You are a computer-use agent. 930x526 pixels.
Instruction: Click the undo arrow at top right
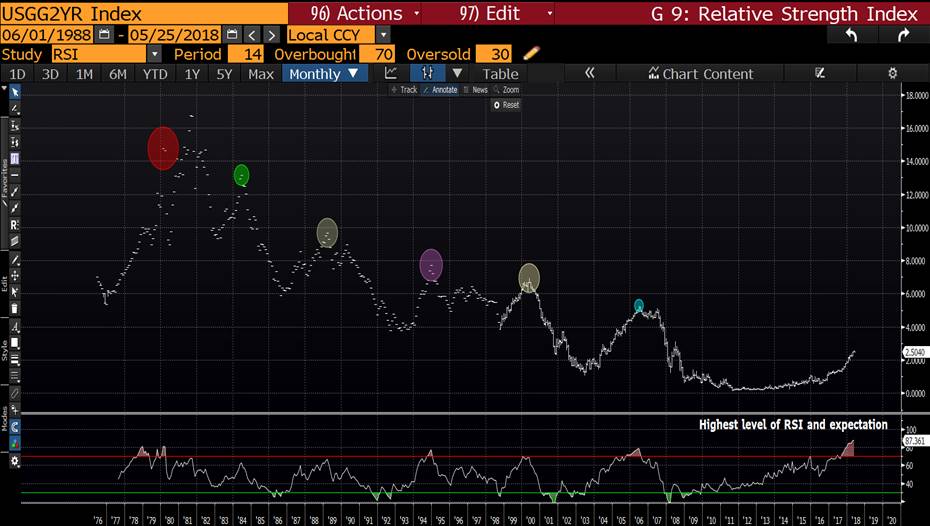[851, 35]
